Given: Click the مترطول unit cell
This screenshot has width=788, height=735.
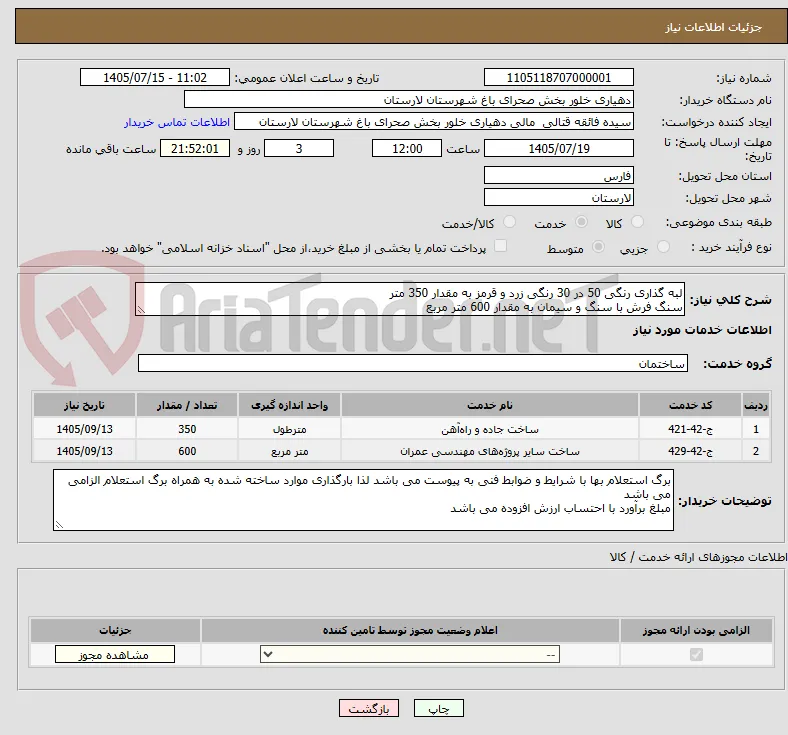Looking at the screenshot, I should tap(289, 429).
